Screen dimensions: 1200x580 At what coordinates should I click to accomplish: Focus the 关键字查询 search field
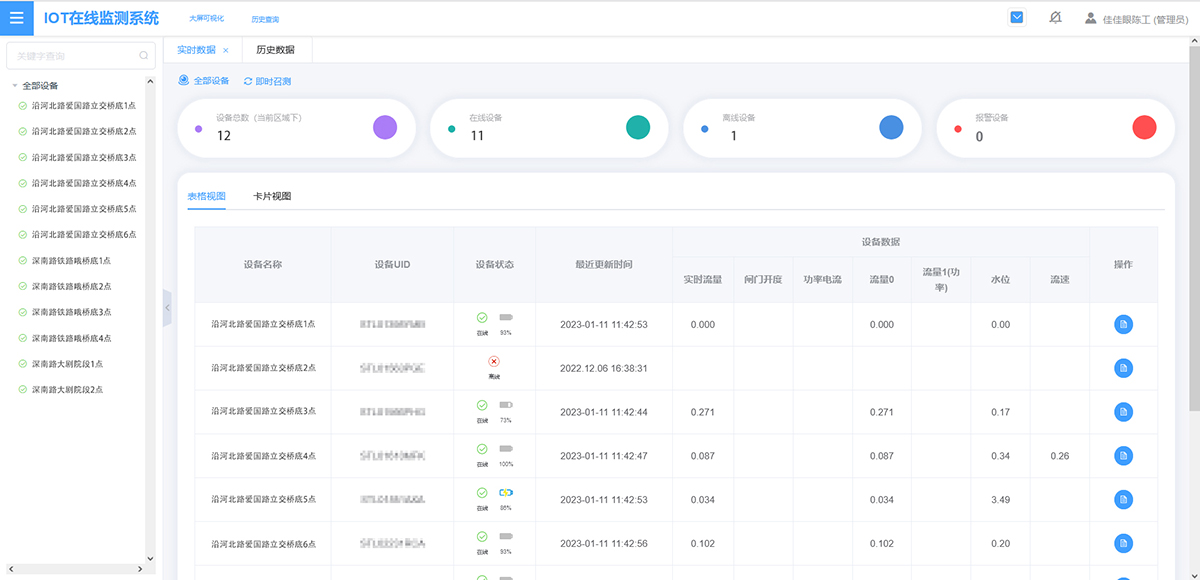coord(75,56)
